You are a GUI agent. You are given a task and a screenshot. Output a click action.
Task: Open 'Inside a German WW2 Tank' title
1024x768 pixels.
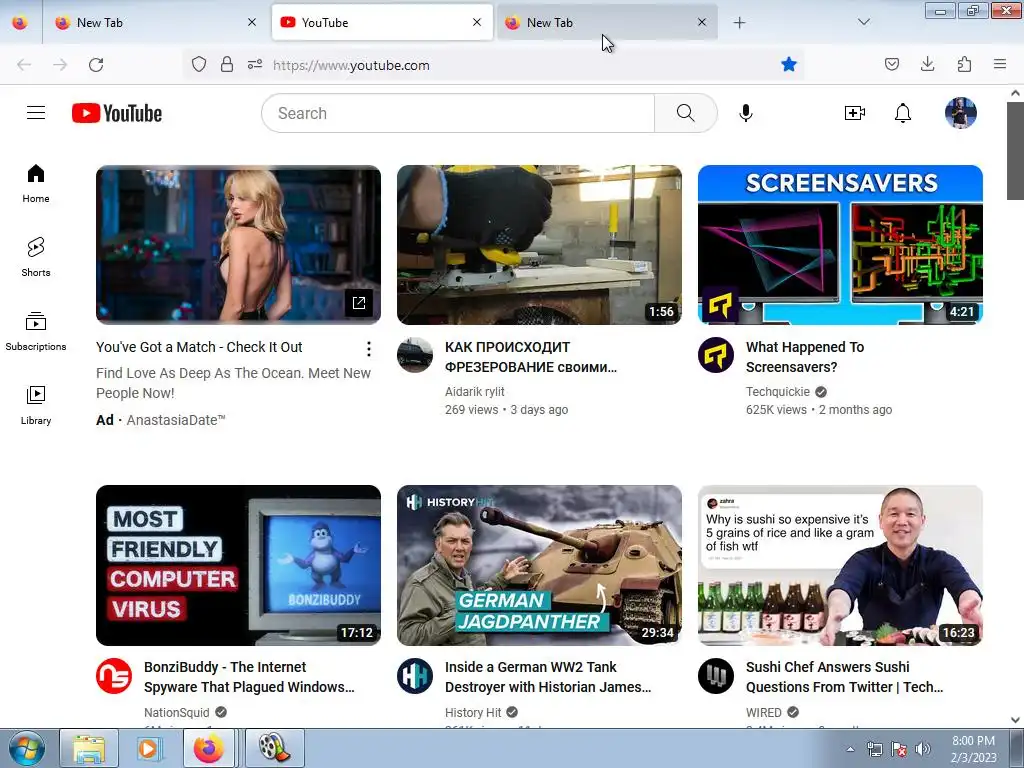pyautogui.click(x=548, y=677)
